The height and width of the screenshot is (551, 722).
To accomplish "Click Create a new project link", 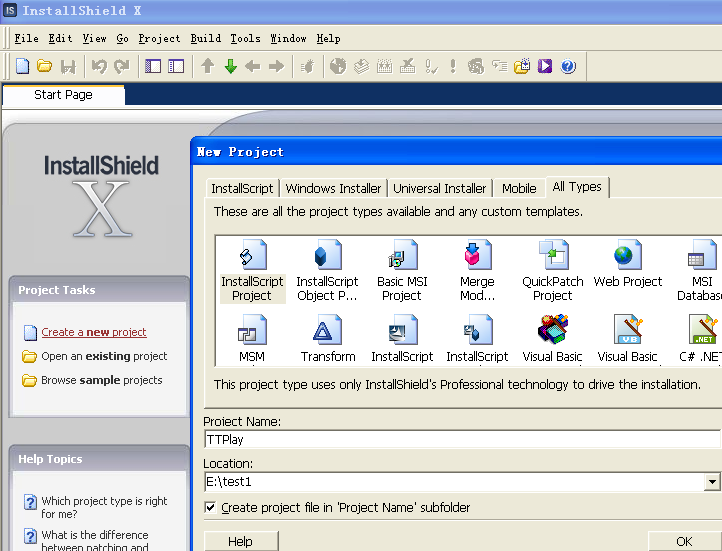I will point(94,332).
